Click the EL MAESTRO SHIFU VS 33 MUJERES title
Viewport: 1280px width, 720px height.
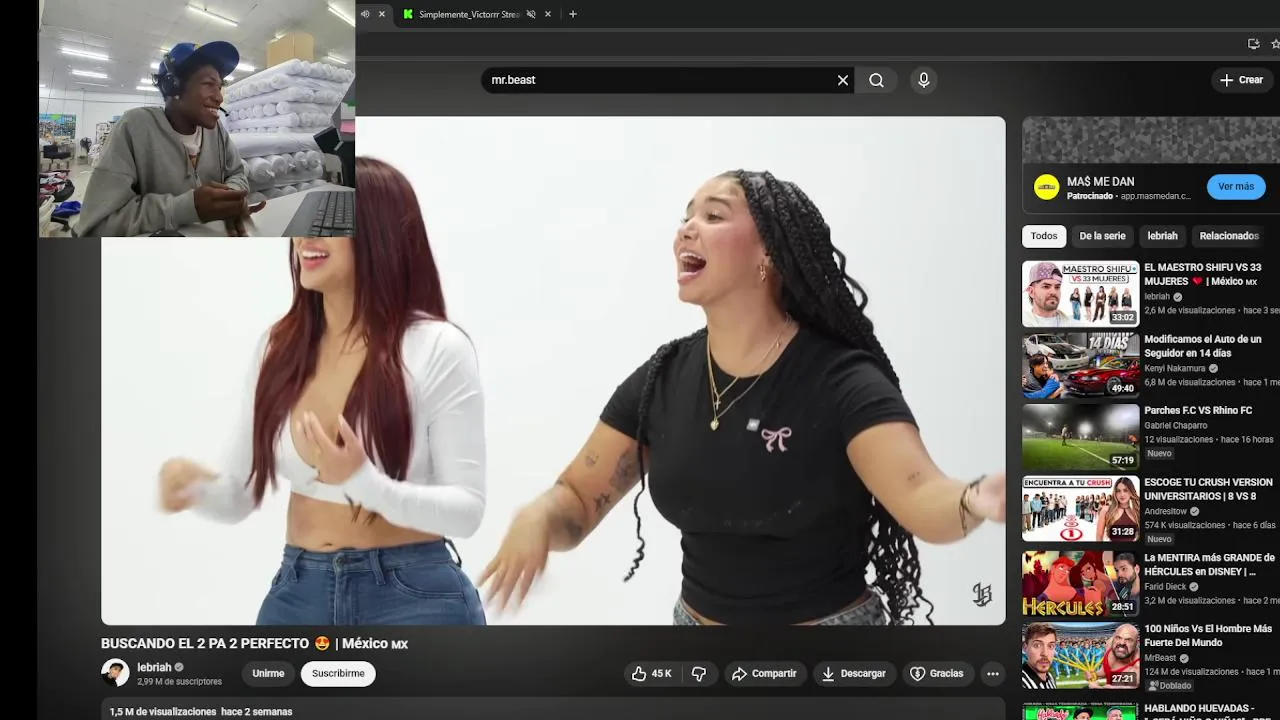click(x=1203, y=275)
